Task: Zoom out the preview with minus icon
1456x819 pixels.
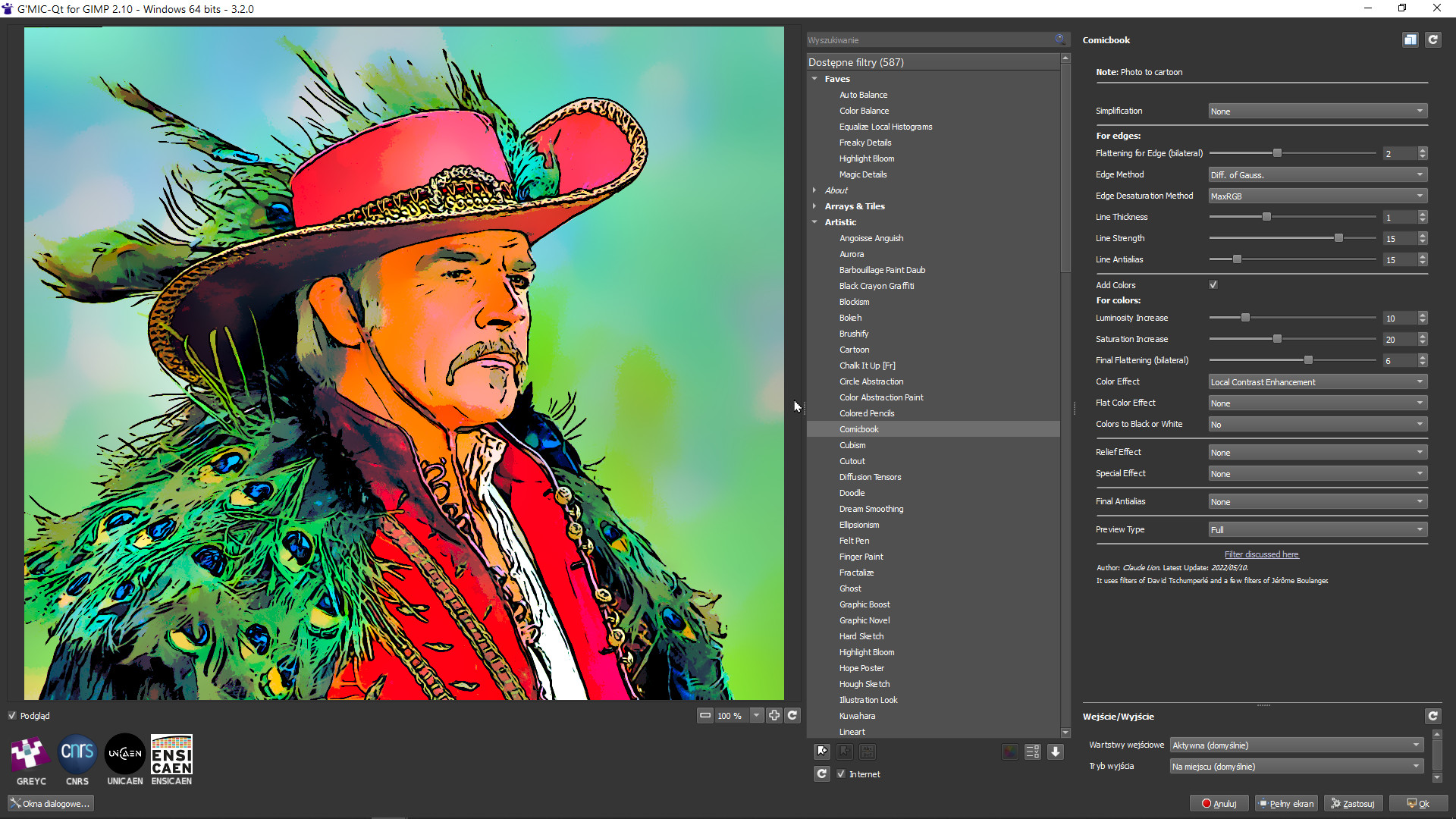Action: [x=705, y=715]
